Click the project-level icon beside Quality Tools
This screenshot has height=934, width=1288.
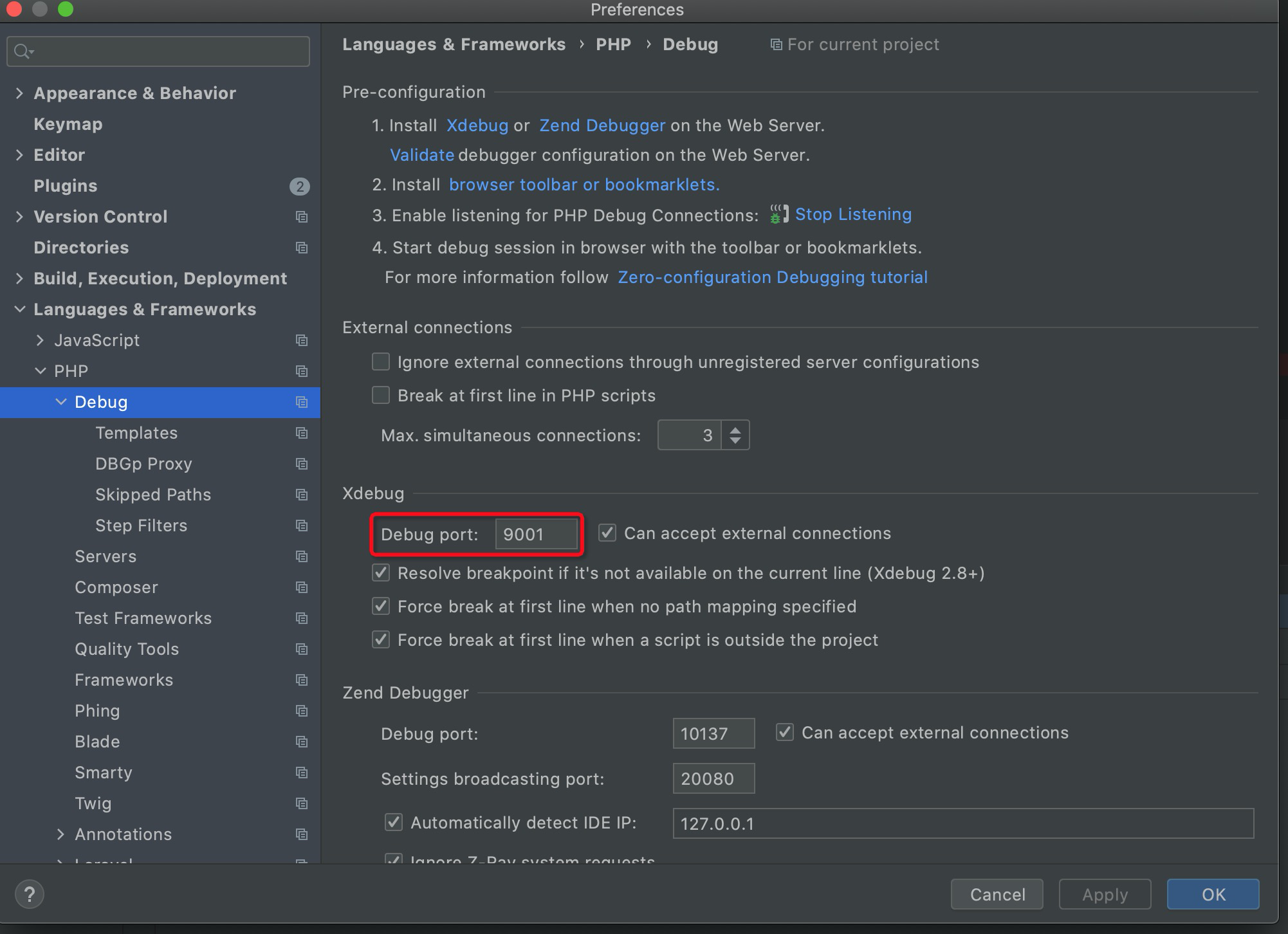click(x=301, y=649)
